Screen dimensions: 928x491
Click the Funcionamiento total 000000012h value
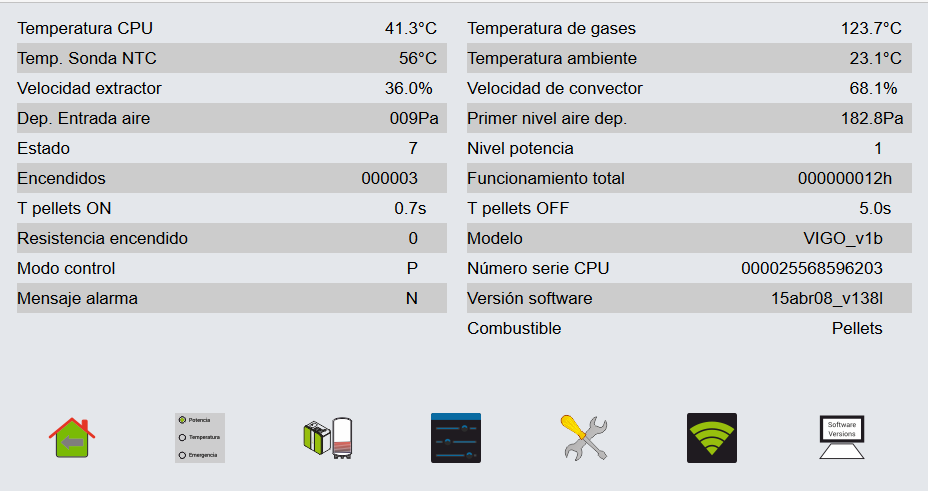click(x=845, y=178)
